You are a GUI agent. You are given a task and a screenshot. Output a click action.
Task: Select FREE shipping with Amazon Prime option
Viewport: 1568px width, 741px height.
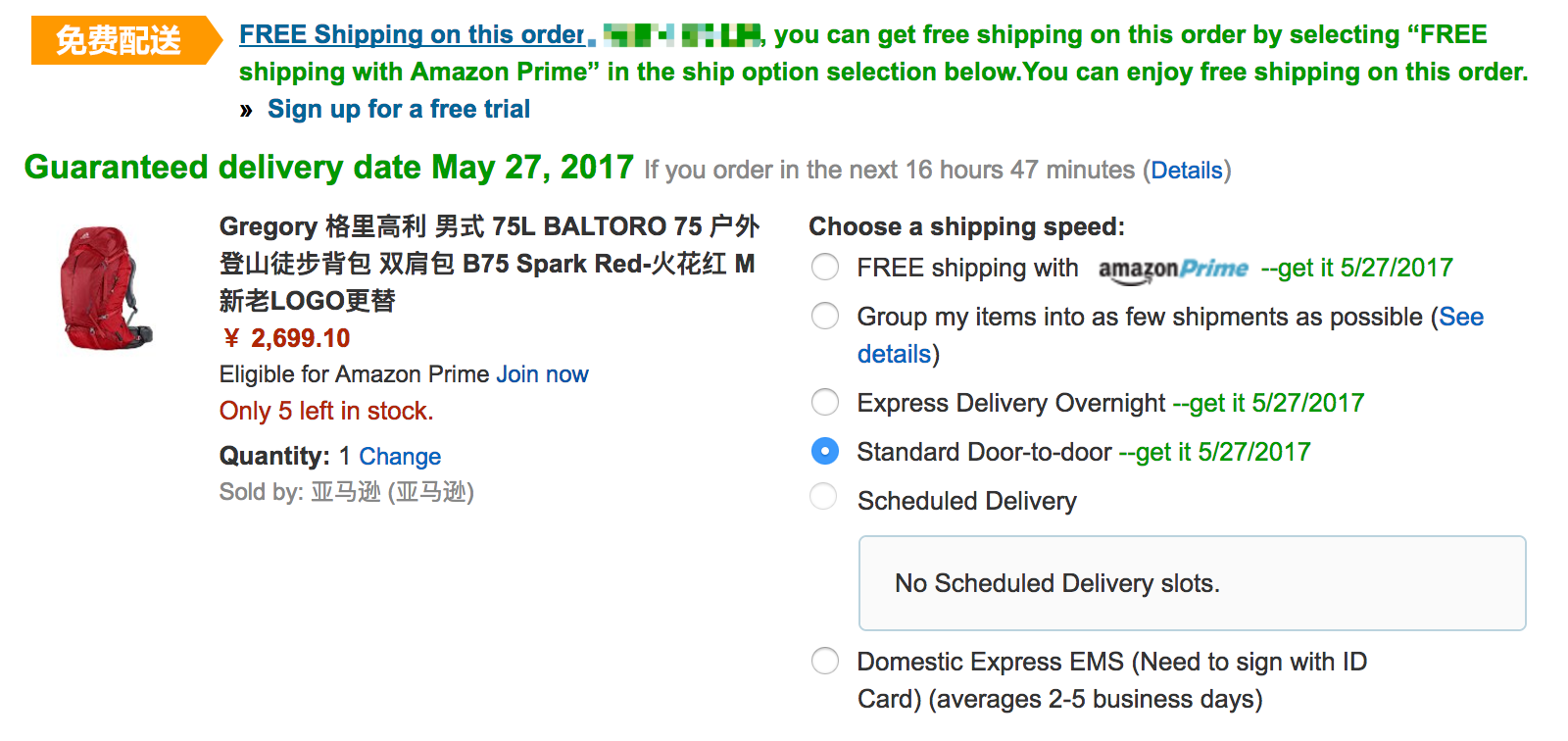point(825,267)
